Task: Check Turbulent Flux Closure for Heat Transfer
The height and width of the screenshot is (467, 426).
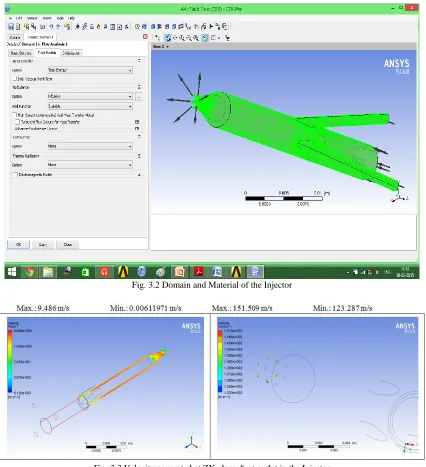Action: [17, 122]
